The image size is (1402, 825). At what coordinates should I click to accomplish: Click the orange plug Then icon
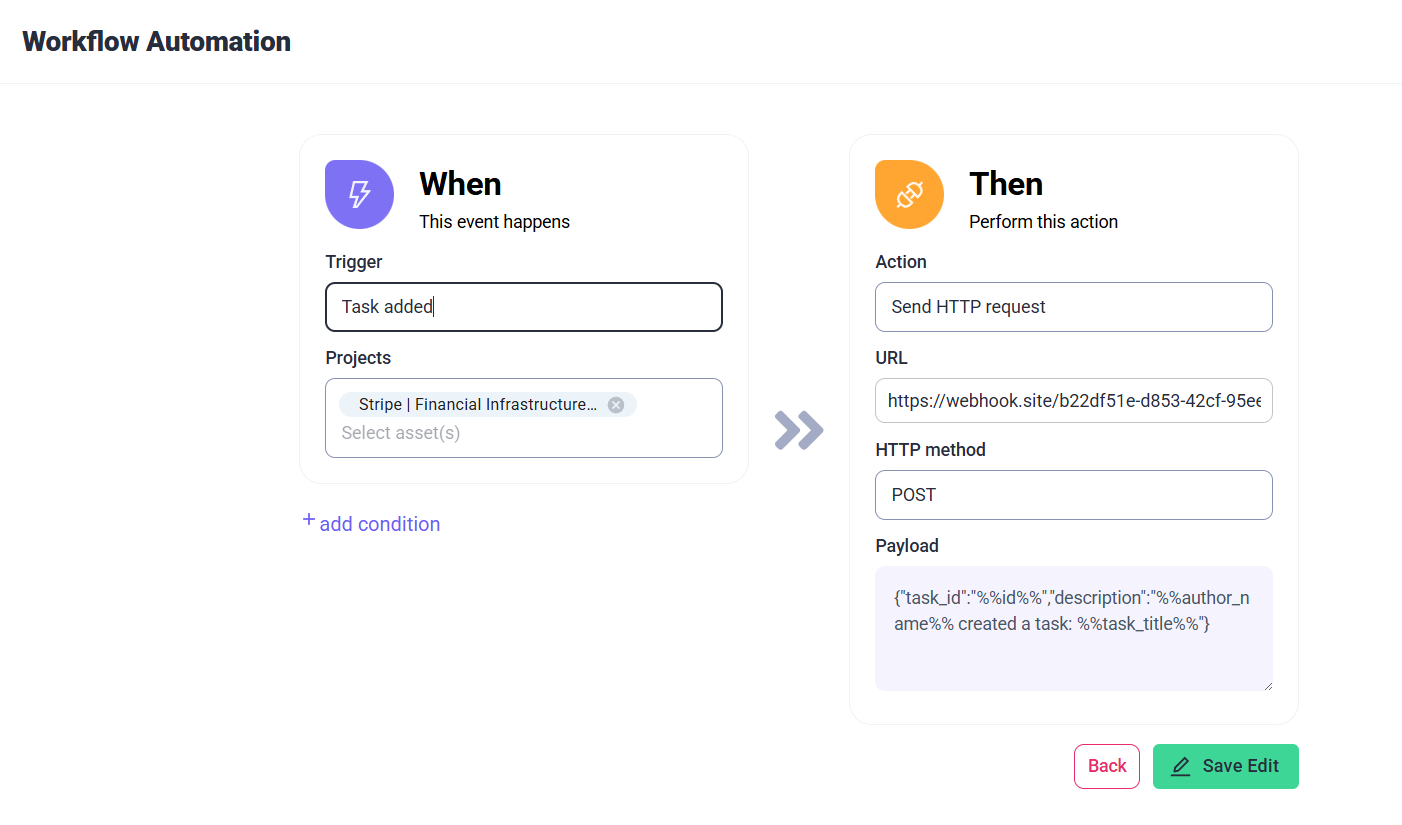(909, 194)
